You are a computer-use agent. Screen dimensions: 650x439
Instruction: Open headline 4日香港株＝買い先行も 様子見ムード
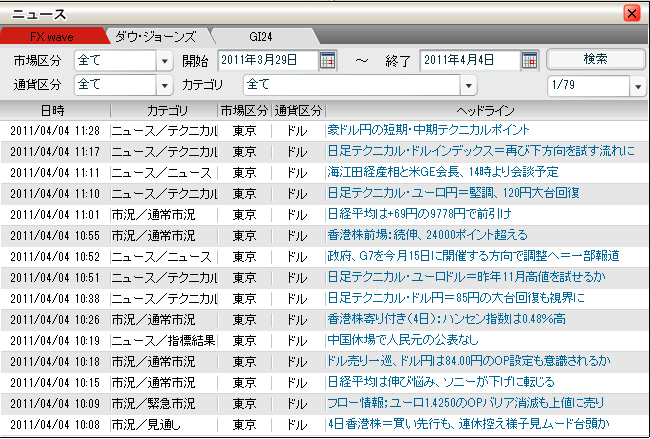pyautogui.click(x=468, y=424)
